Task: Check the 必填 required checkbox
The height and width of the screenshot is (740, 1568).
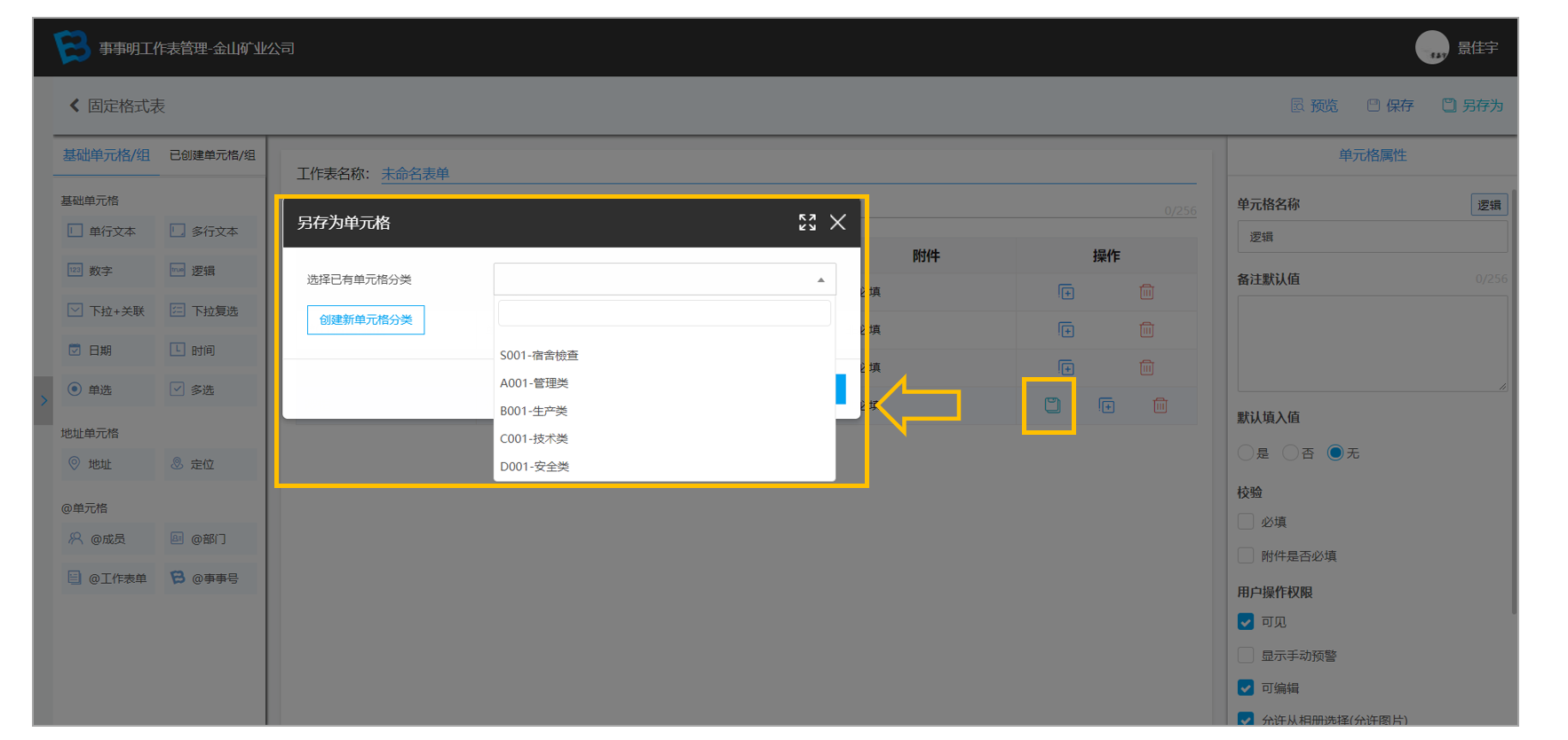Action: click(1246, 522)
